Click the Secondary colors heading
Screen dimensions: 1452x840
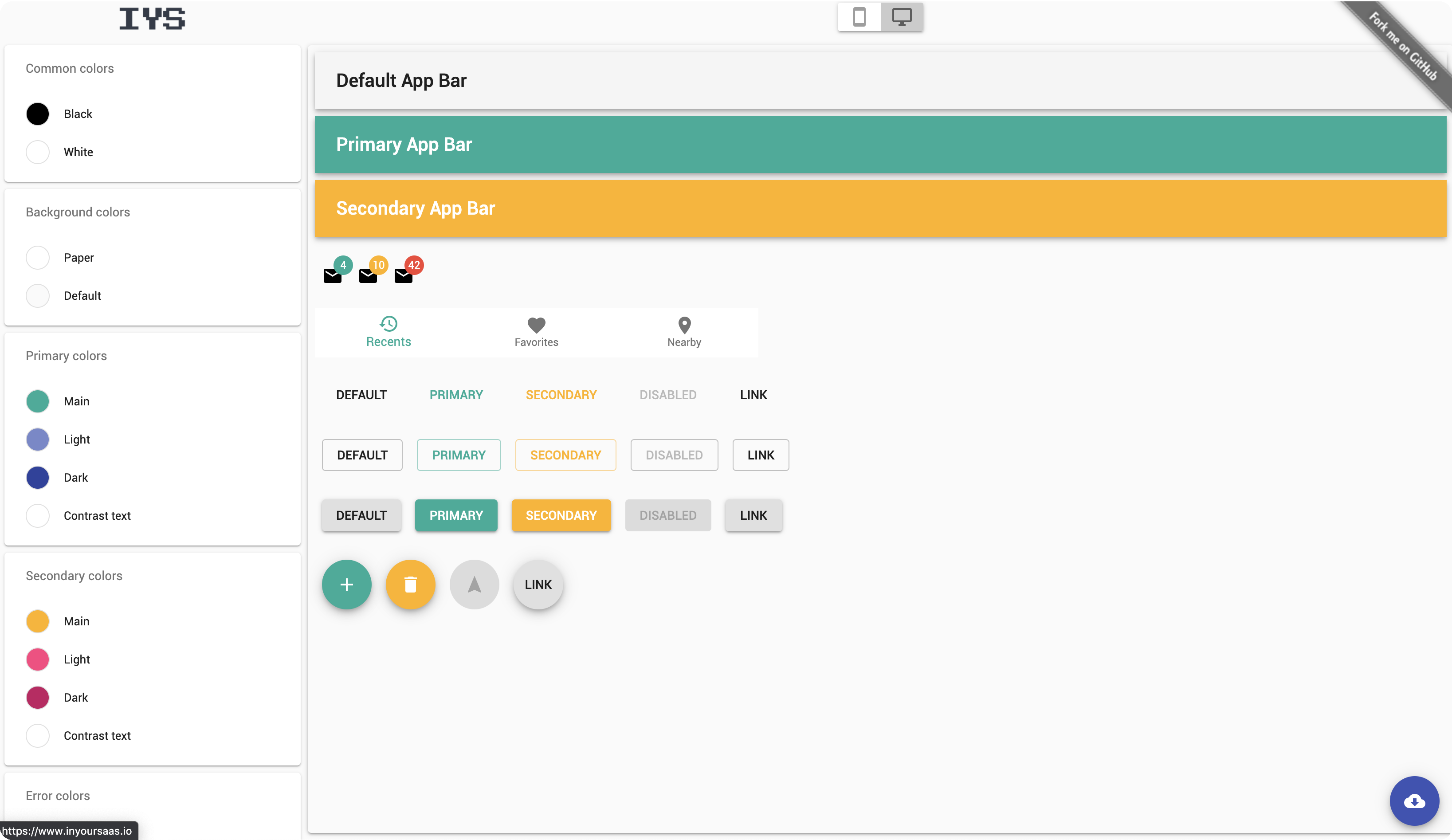pyautogui.click(x=74, y=576)
